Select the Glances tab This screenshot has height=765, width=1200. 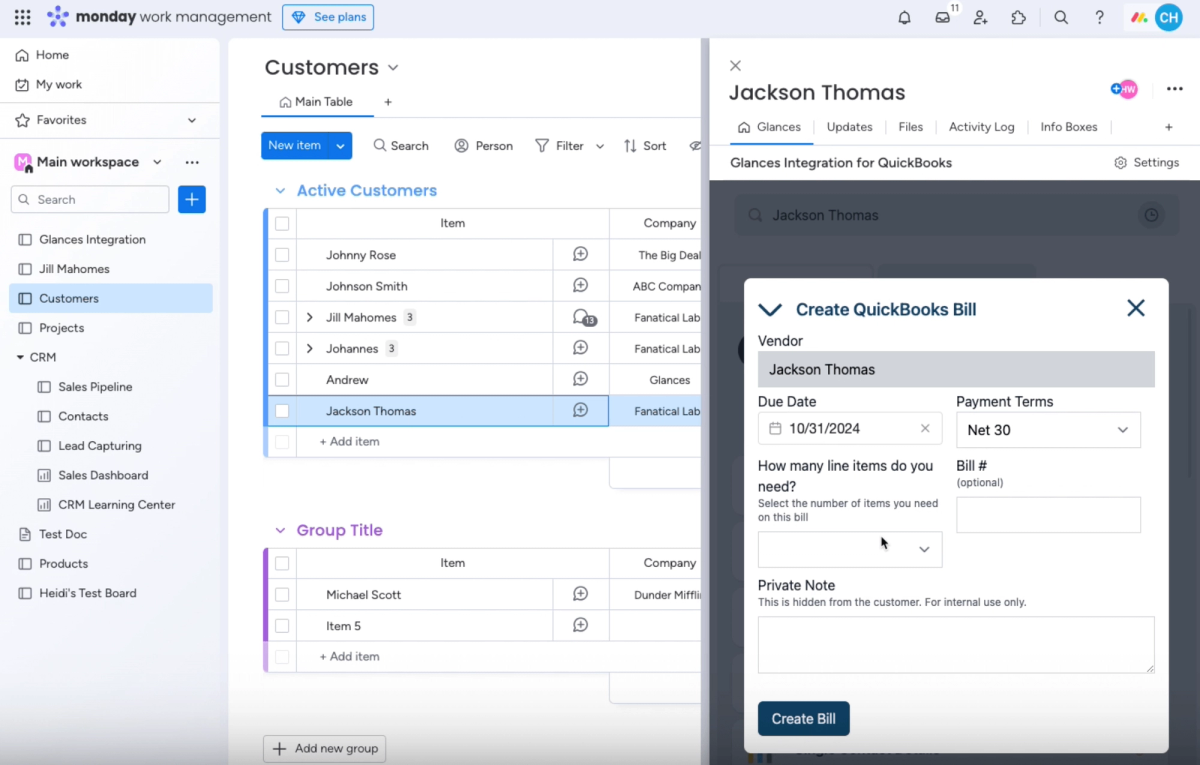(769, 127)
